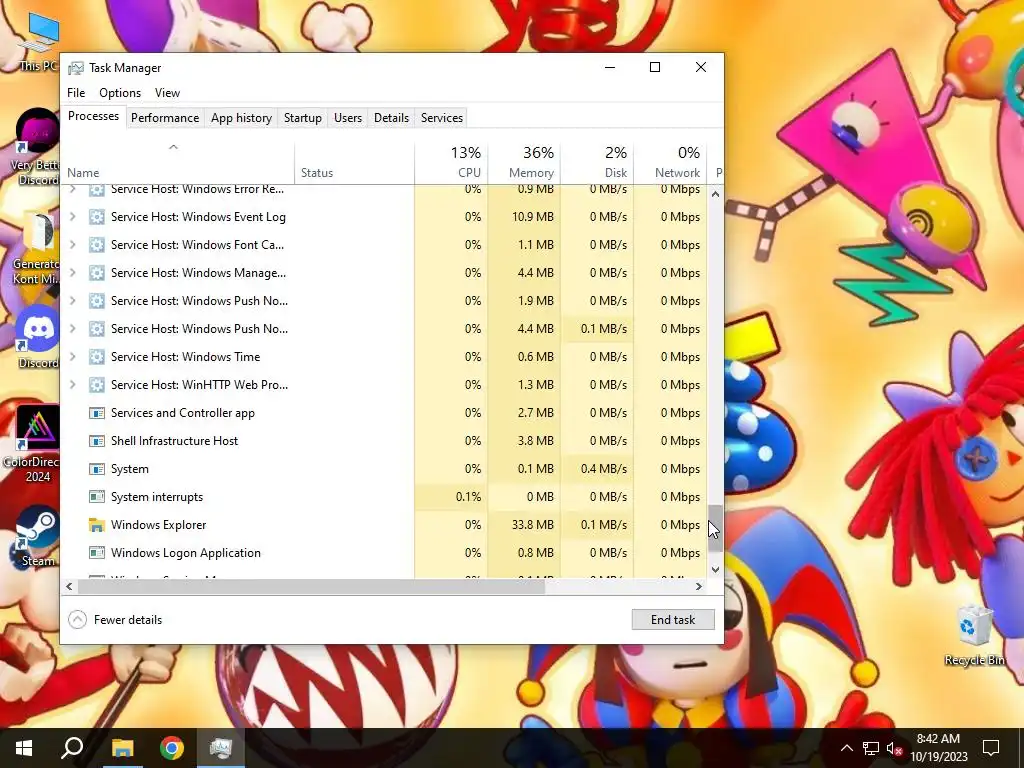Expand Service Host: Windows Push No row using 1.9 MB
This screenshot has height=768, width=1024.
(72, 301)
